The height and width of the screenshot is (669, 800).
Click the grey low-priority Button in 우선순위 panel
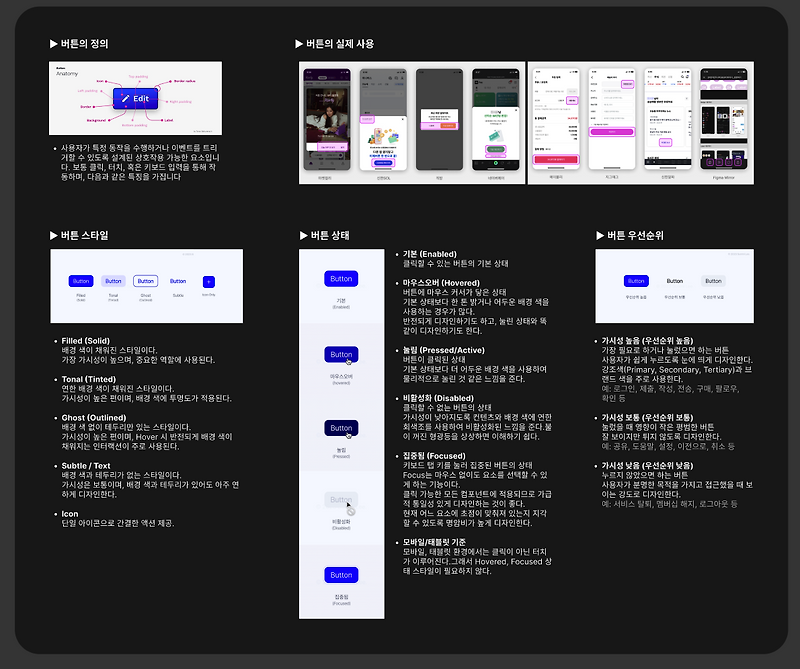coord(713,281)
